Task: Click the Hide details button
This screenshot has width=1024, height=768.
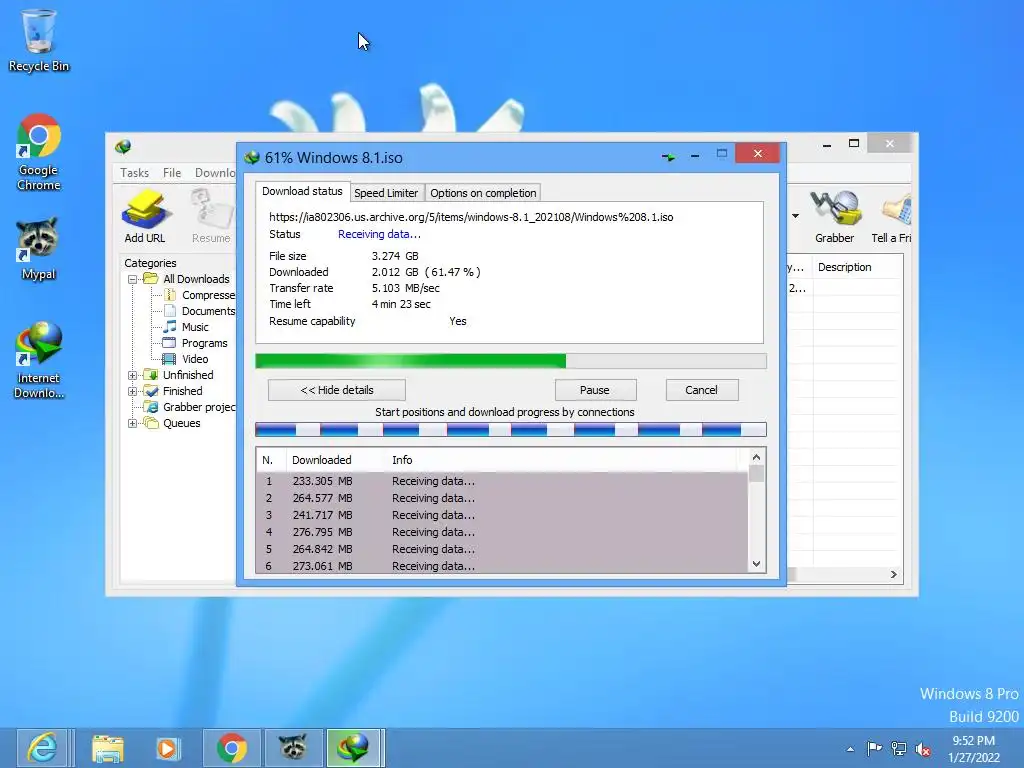Action: tap(337, 390)
